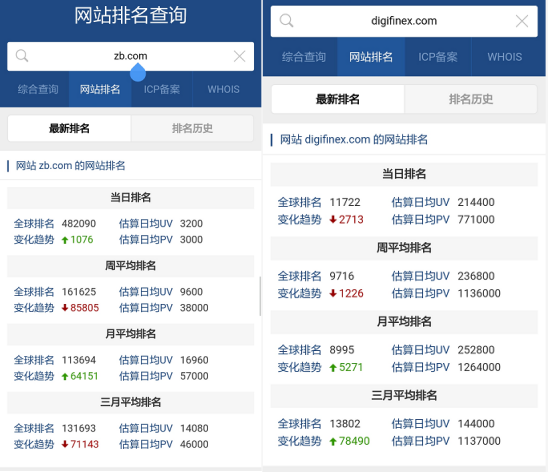
Task: Open ICP备案 tab in zb.com panel
Action: (x=162, y=89)
